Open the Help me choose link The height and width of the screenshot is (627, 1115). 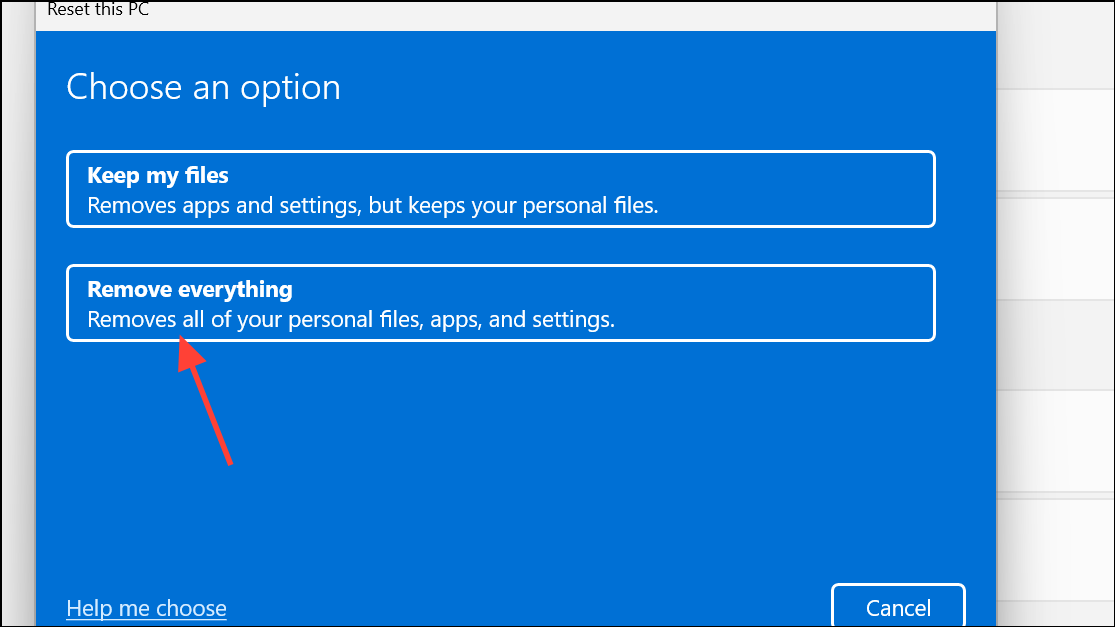(x=146, y=609)
